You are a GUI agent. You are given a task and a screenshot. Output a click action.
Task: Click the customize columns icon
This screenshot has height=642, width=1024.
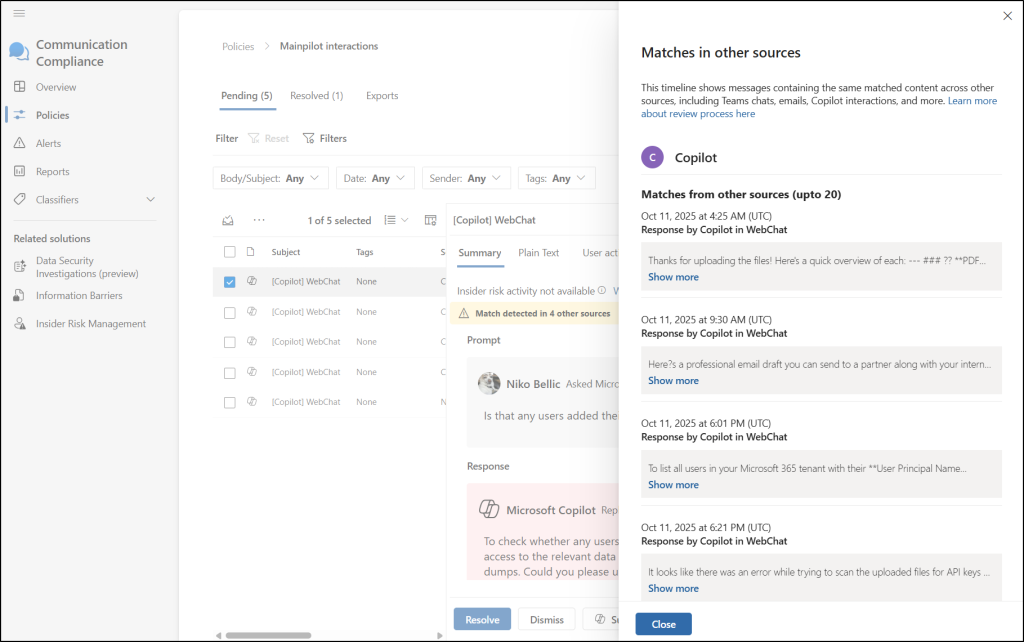430,220
